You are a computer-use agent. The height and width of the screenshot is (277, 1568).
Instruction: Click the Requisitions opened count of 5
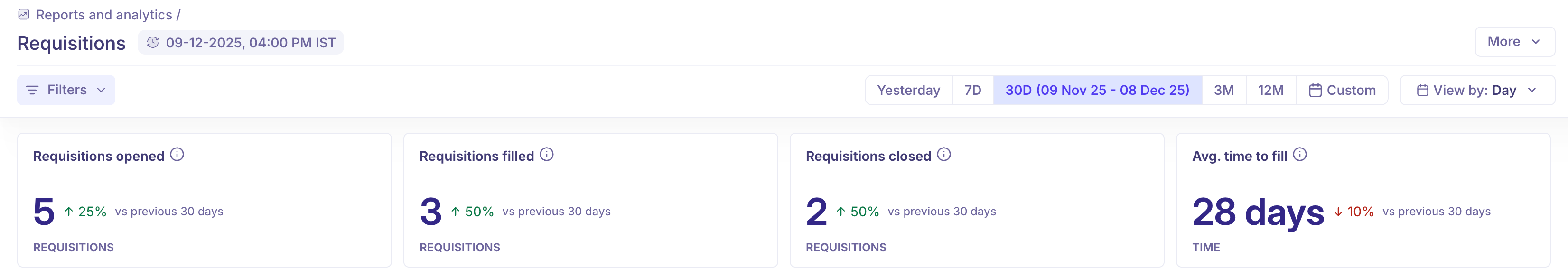(x=44, y=212)
